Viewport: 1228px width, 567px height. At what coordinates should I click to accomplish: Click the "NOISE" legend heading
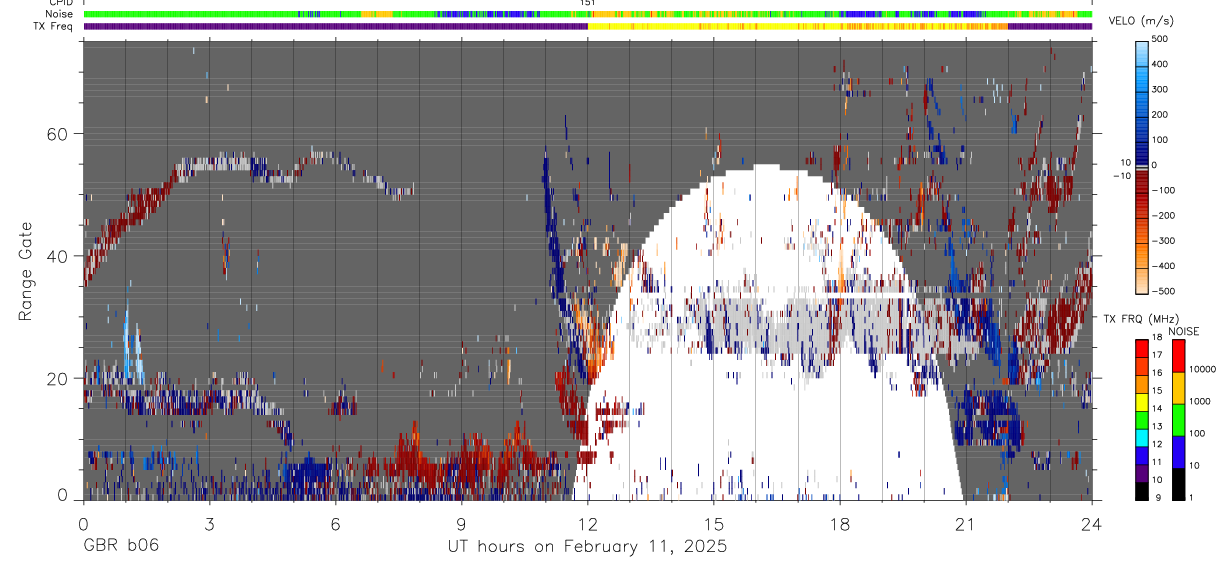click(1184, 331)
